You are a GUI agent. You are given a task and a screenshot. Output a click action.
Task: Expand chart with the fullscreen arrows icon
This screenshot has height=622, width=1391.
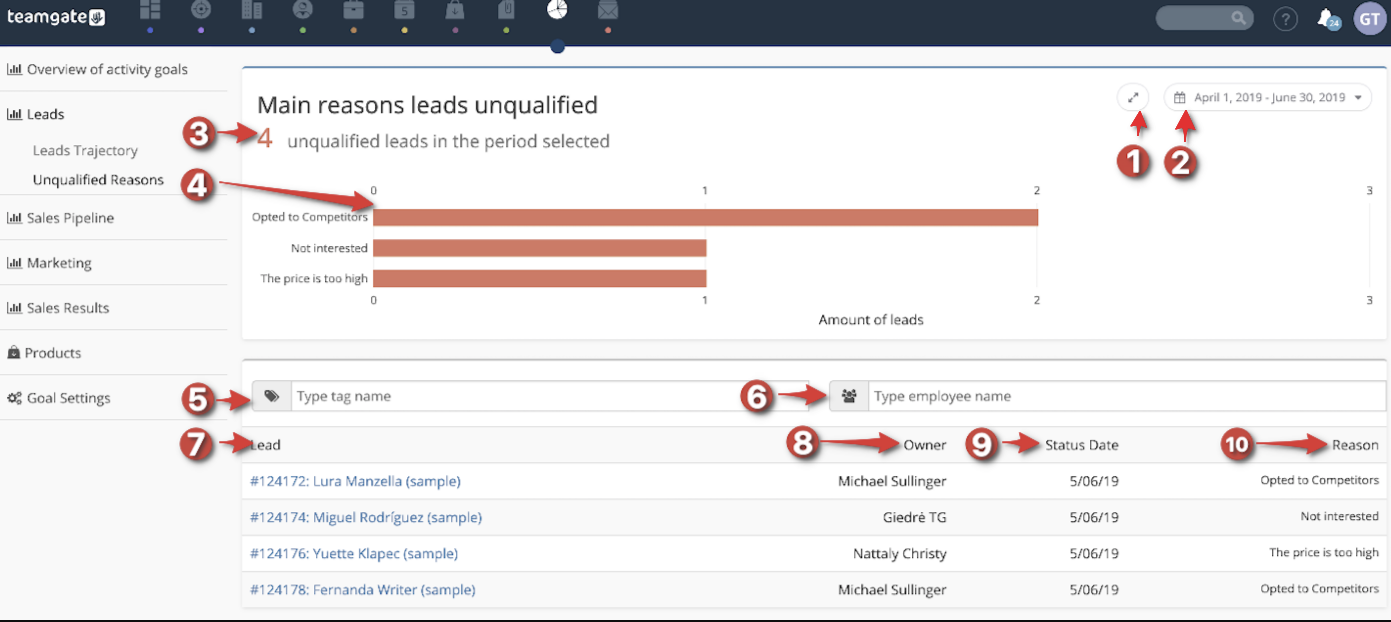pos(1133,98)
